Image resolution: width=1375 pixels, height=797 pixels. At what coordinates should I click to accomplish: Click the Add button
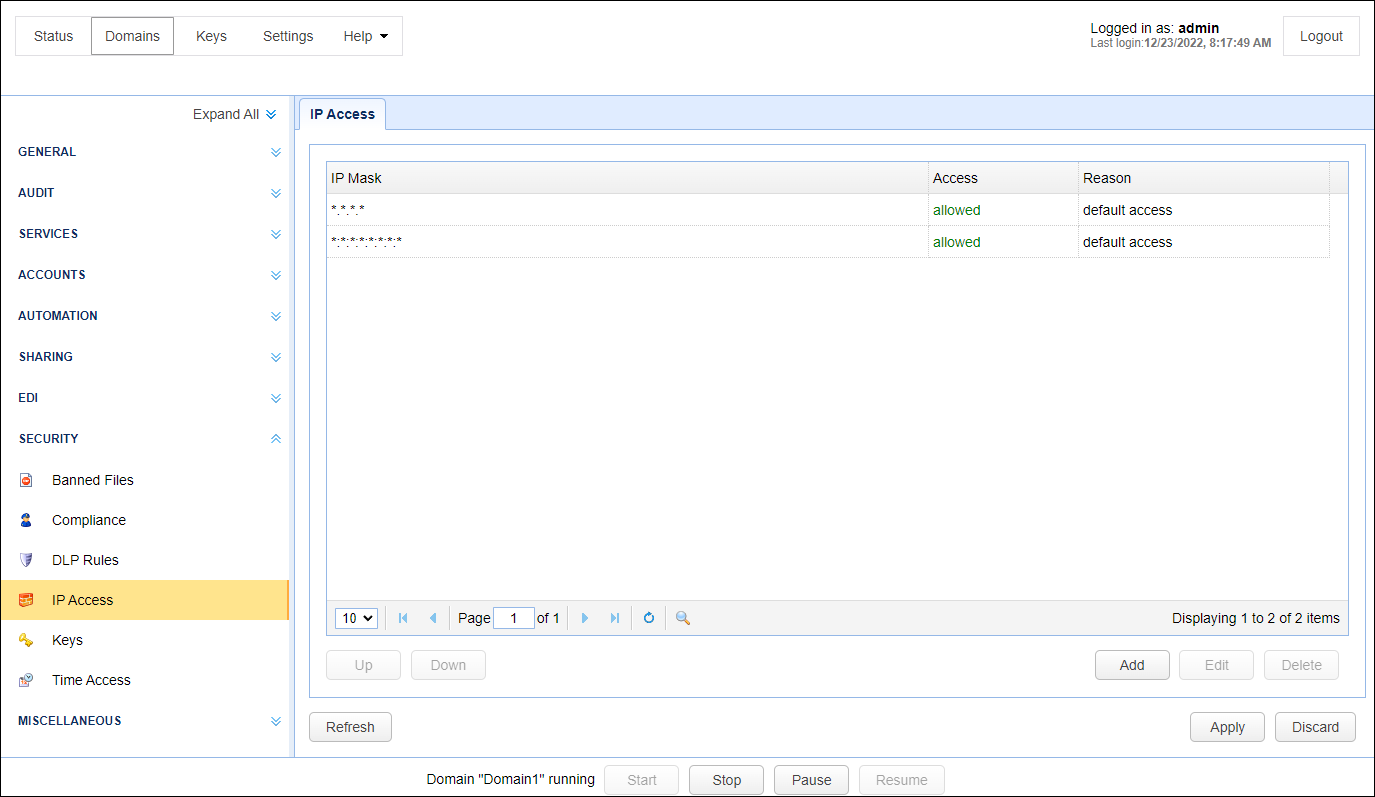(1132, 665)
